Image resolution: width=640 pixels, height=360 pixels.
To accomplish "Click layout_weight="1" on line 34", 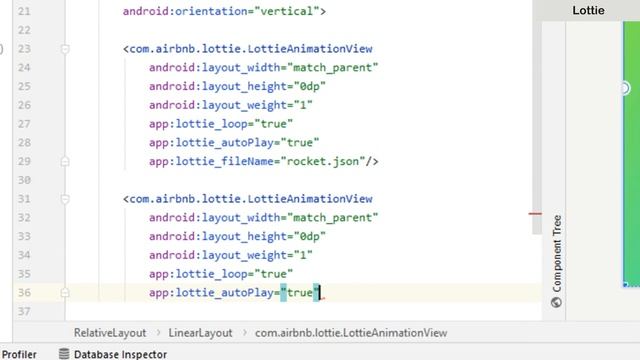I will (x=231, y=256).
